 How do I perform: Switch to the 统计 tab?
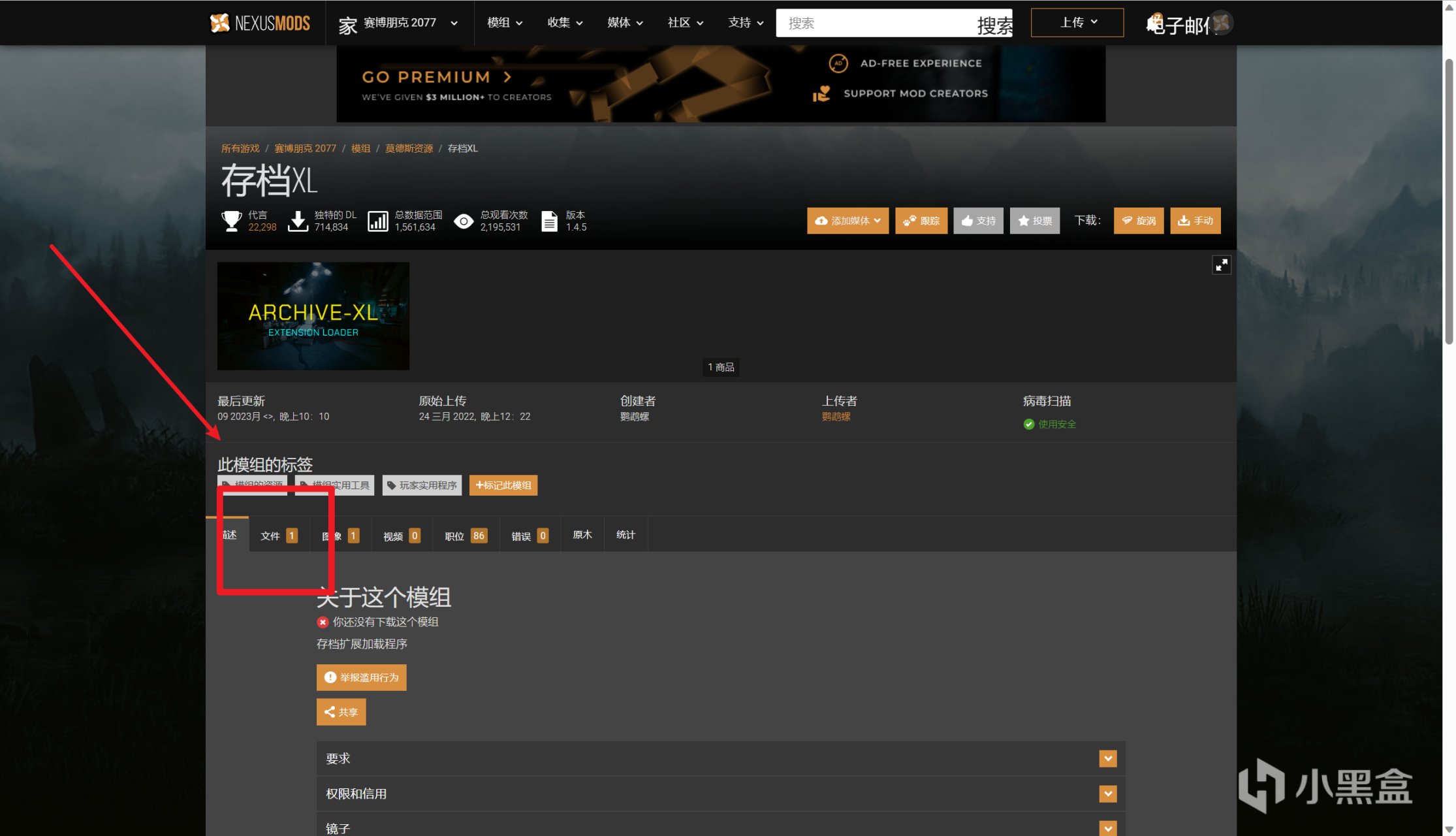click(x=625, y=535)
